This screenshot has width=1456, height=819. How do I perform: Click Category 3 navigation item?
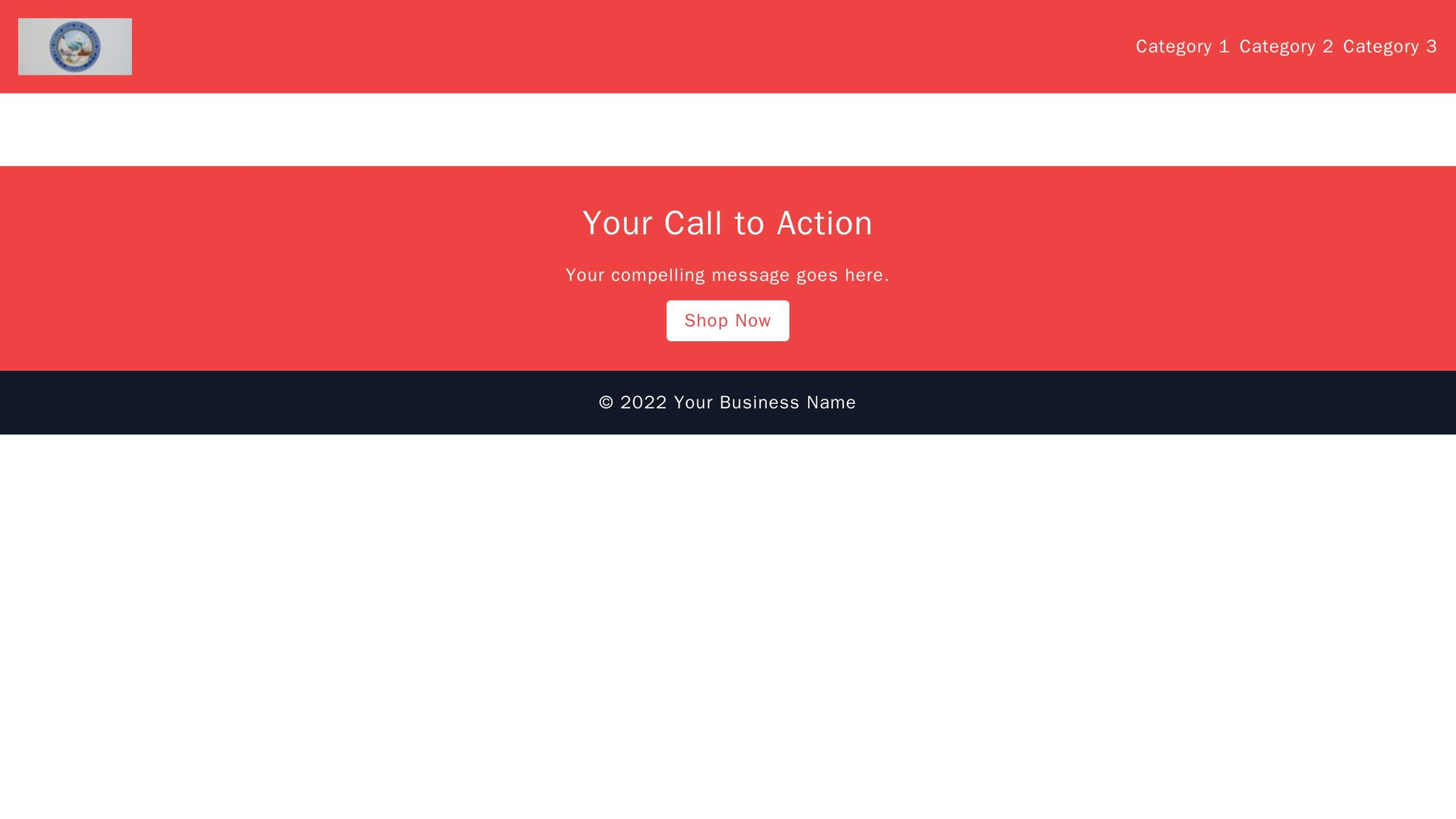(x=1390, y=47)
